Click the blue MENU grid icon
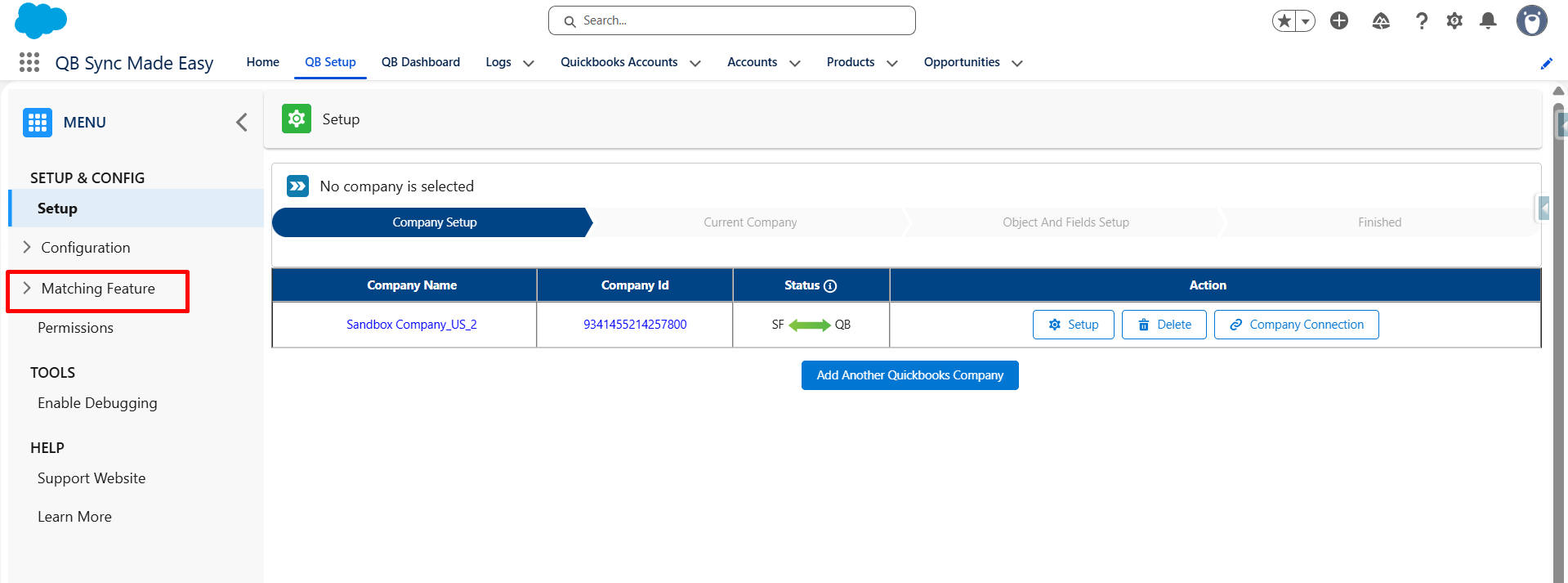The height and width of the screenshot is (583, 1568). pyautogui.click(x=38, y=123)
